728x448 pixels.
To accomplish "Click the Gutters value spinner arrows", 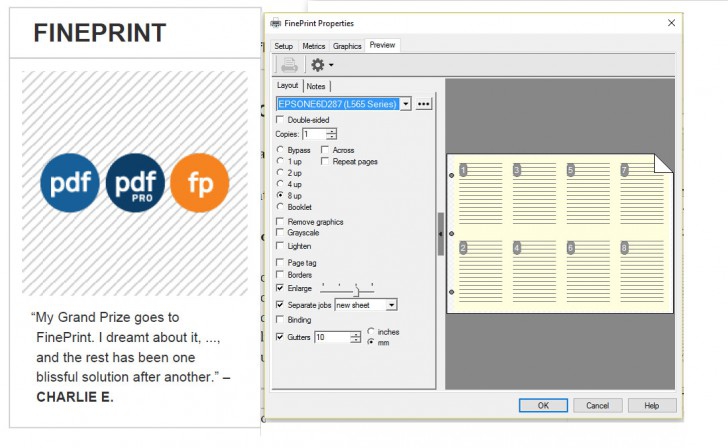I will click(x=355, y=337).
